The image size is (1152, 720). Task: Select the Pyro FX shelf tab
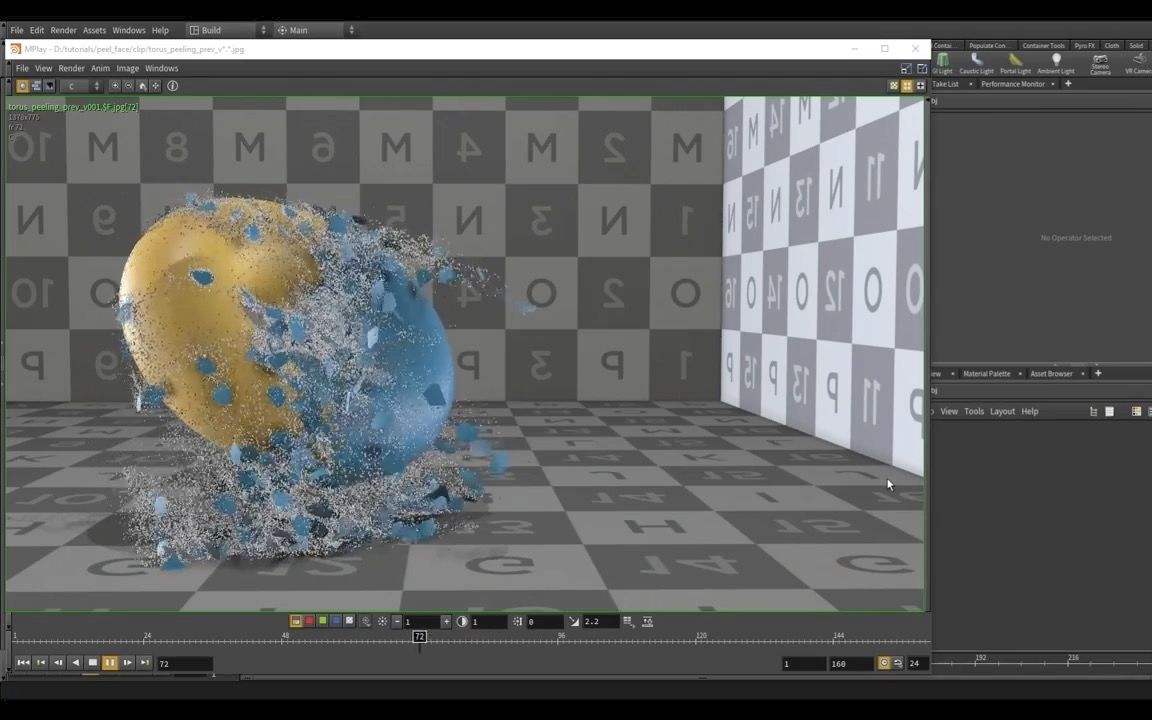1084,46
